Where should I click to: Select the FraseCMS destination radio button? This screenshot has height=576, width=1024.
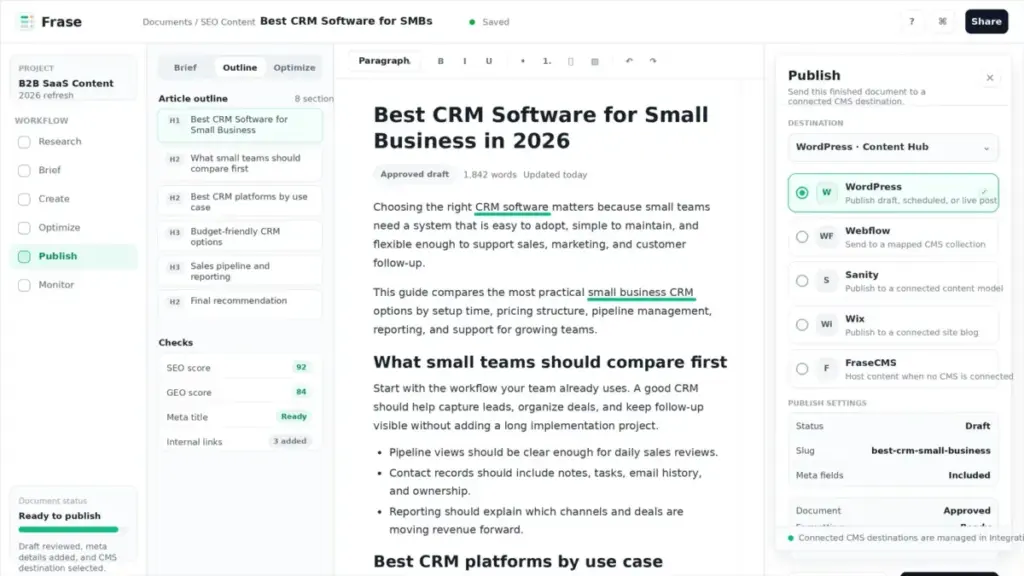point(802,369)
